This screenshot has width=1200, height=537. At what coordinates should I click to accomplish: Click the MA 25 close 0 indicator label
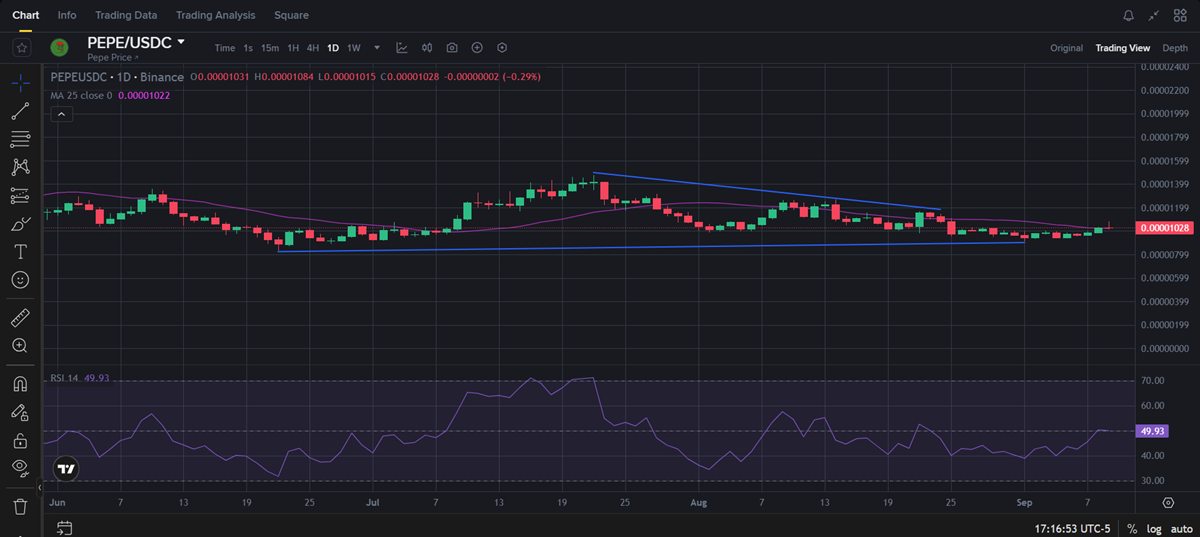click(x=82, y=95)
